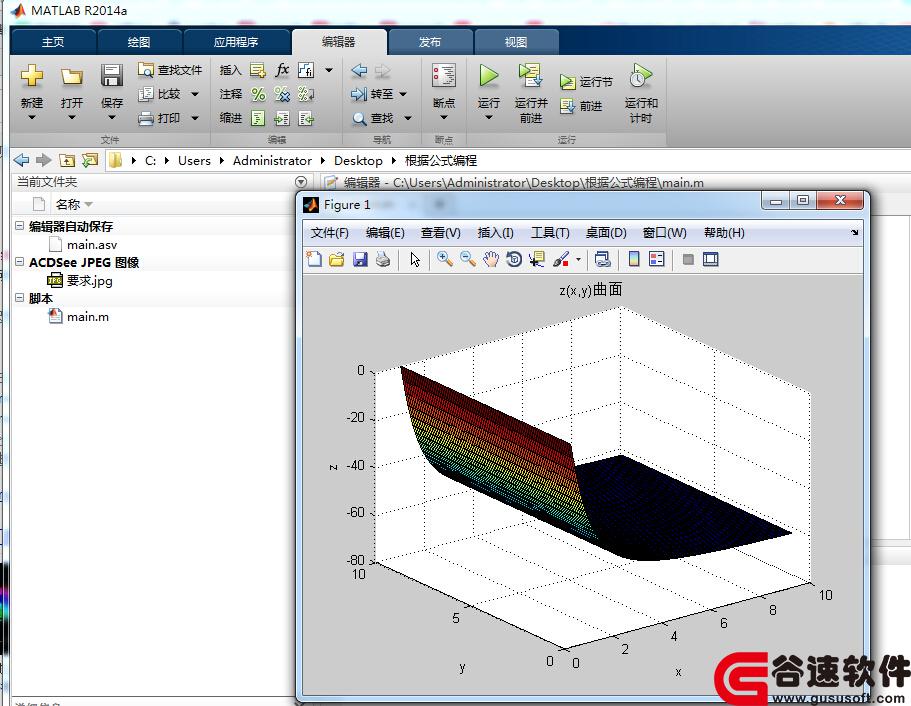Click the New Figure icon in Figure 1 toolbar
The height and width of the screenshot is (706, 911).
pos(314,259)
